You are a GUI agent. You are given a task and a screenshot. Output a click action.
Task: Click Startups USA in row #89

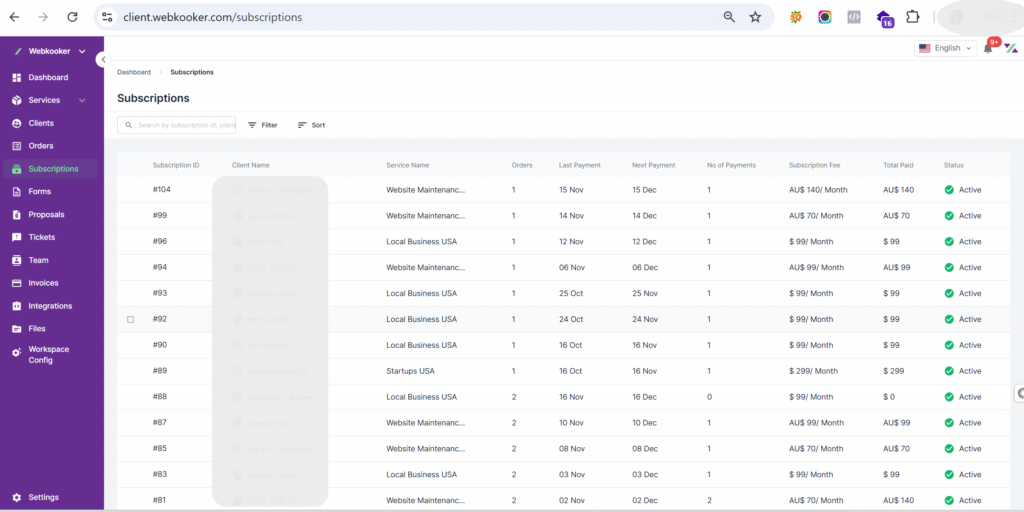[410, 371]
